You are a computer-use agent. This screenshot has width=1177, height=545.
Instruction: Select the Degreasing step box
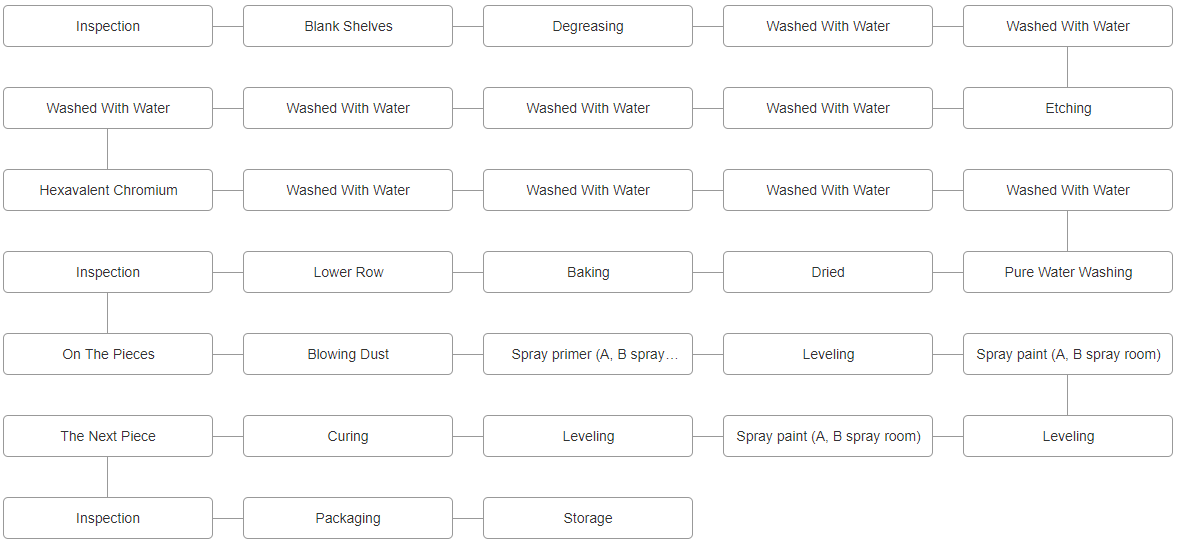(588, 26)
